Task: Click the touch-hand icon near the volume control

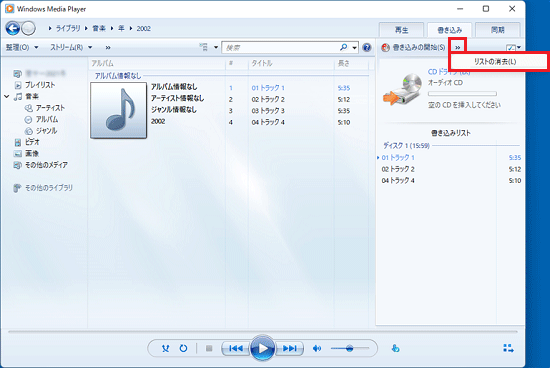Action: click(x=395, y=348)
